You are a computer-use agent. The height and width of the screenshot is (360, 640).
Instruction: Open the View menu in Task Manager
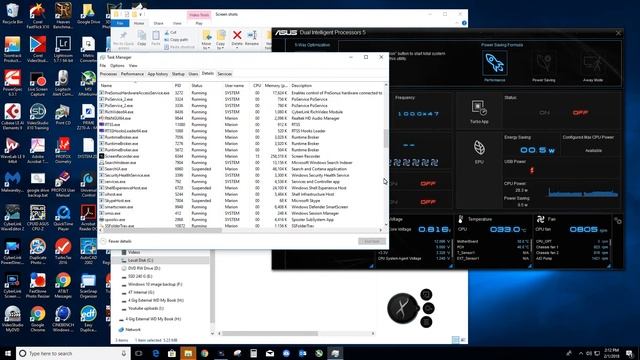coord(133,65)
